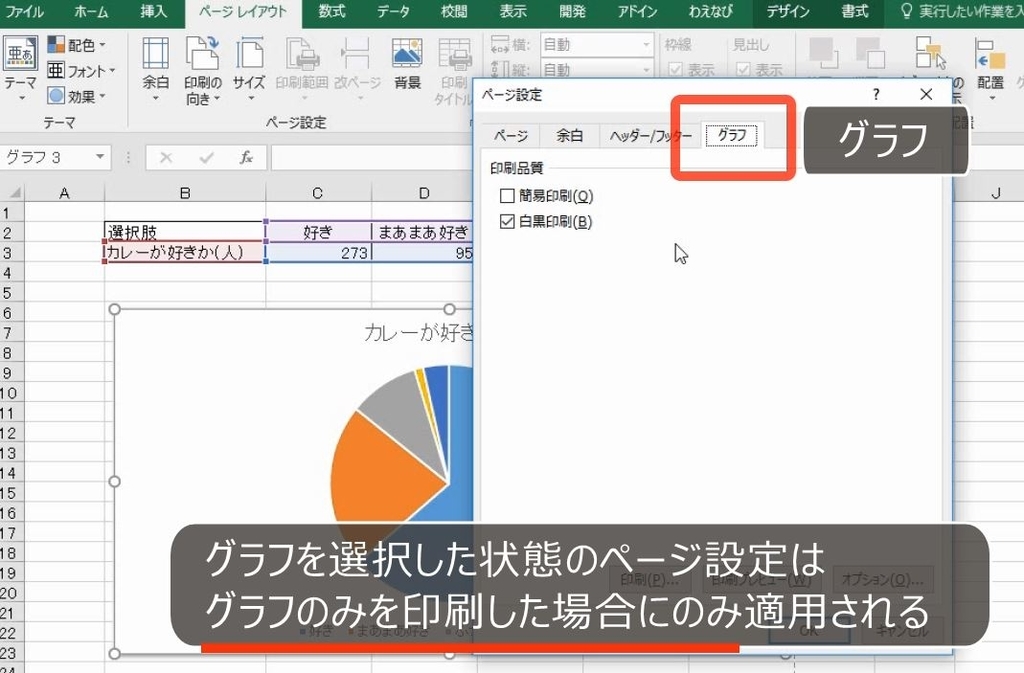Open the アドイン ribbon tab
Viewport: 1024px width, 673px height.
(637, 12)
